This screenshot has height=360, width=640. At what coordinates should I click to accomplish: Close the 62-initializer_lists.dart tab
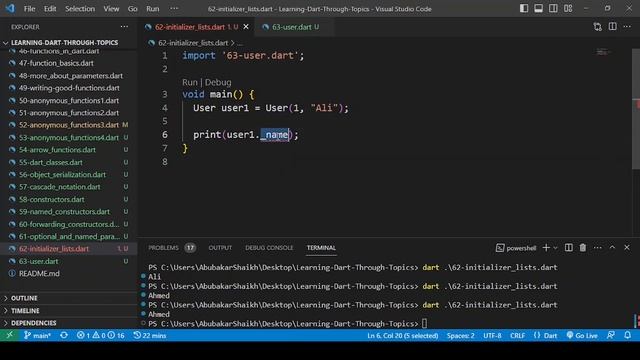tap(246, 27)
